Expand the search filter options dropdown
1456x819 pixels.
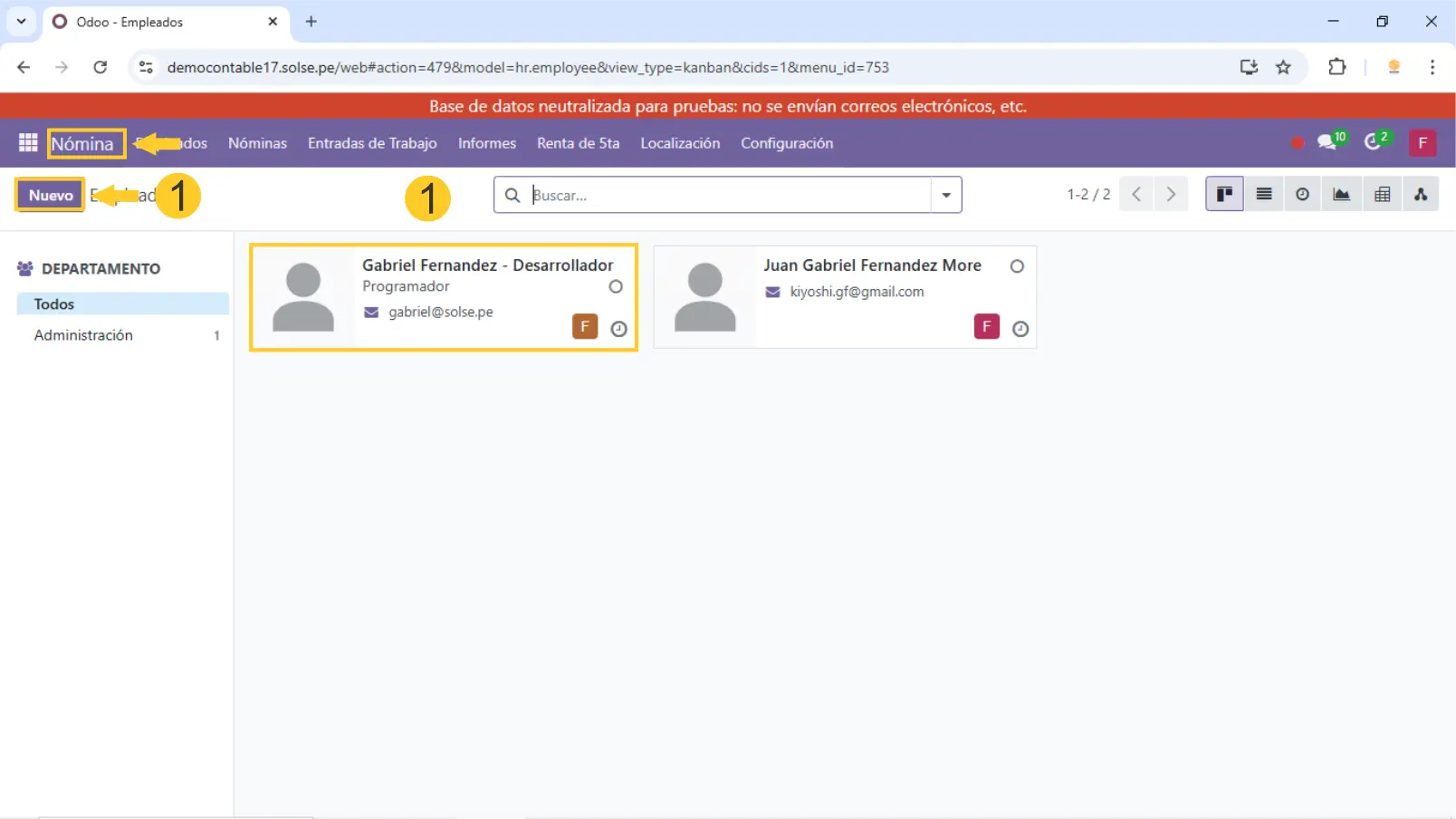click(x=946, y=195)
